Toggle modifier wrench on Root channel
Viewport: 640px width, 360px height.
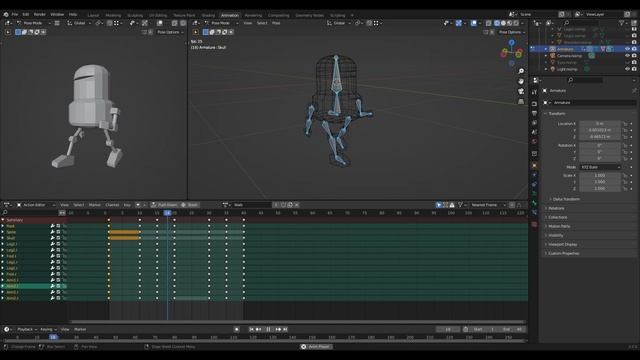[x=52, y=226]
